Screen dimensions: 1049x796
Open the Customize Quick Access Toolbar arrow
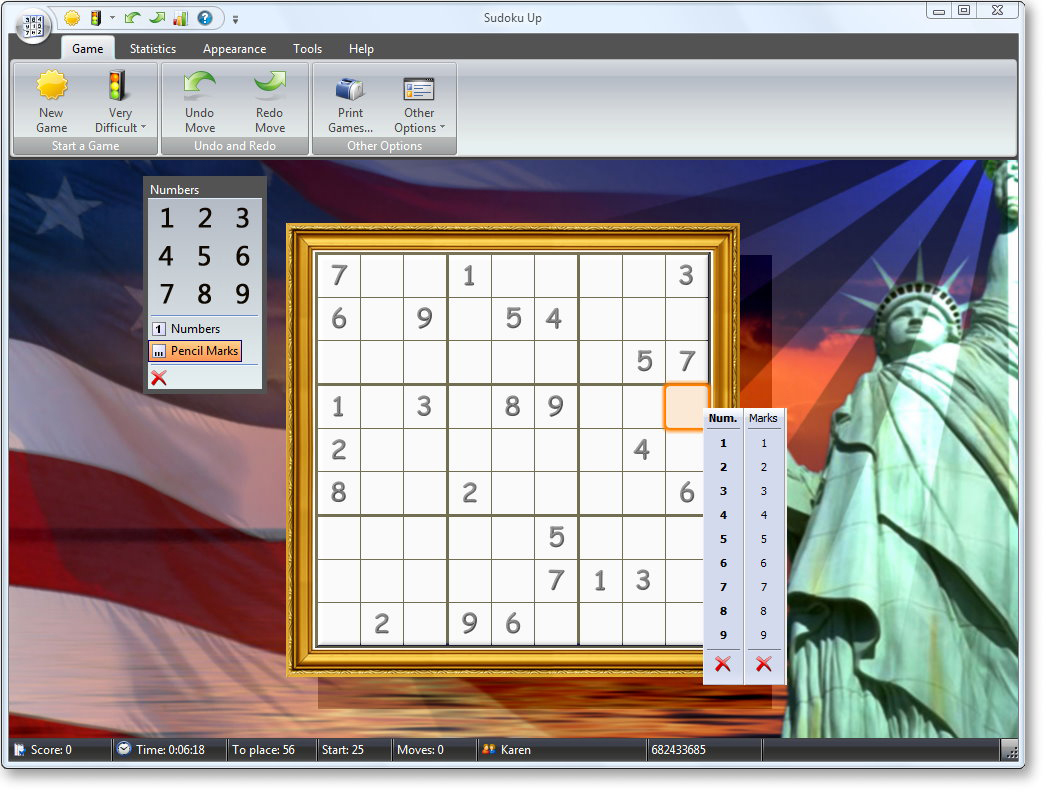pyautogui.click(x=235, y=19)
